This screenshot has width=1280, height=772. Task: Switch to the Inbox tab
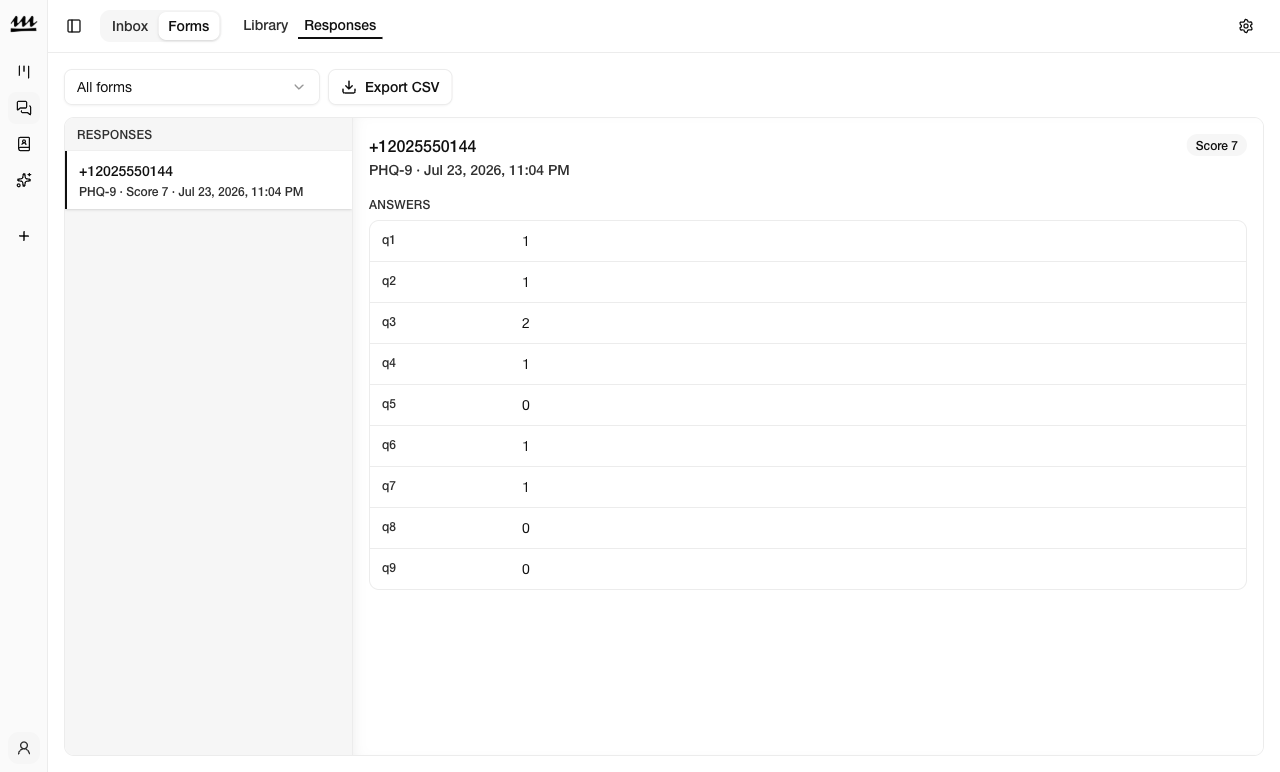coord(130,26)
